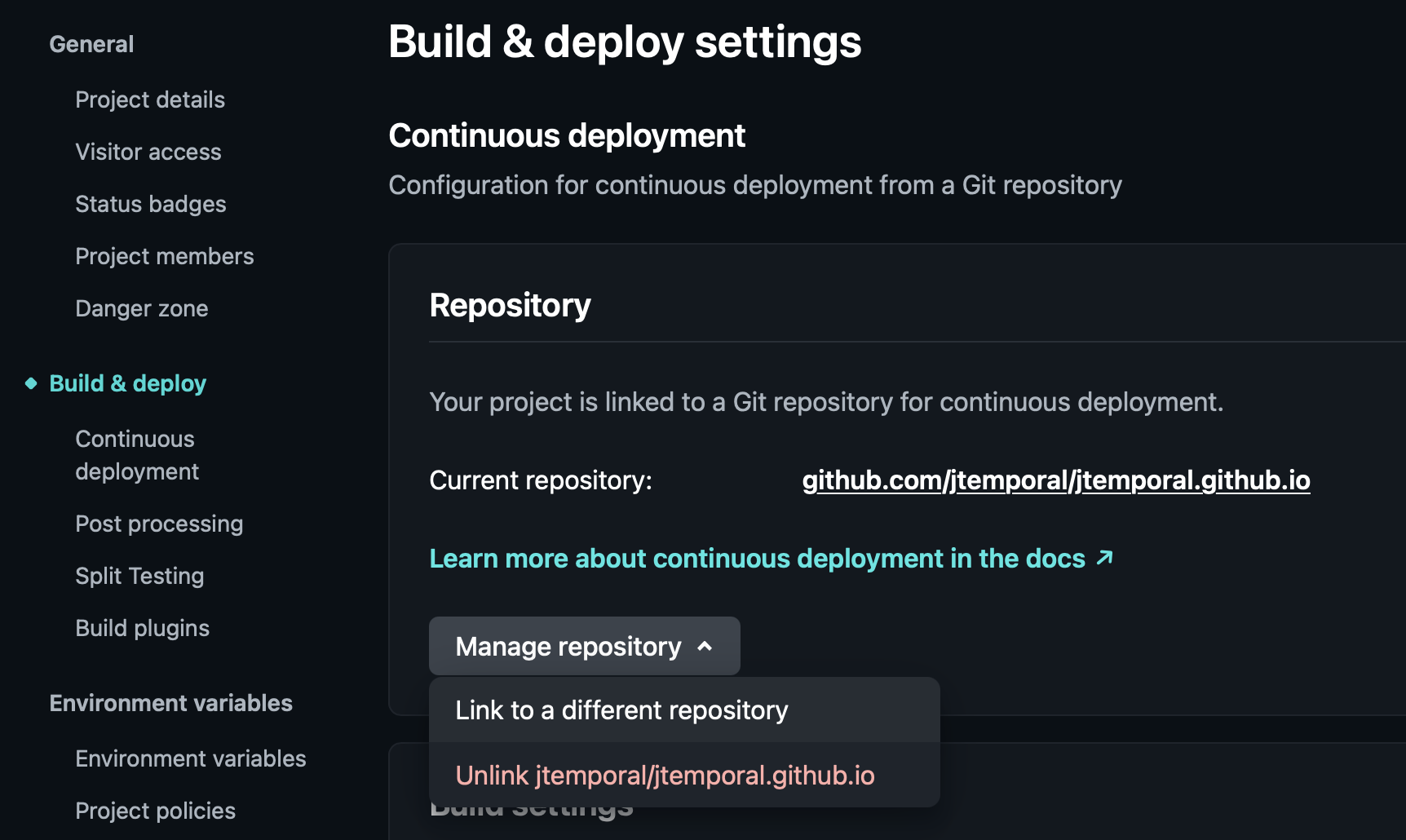This screenshot has height=840, width=1406.
Task: Go to Build plugins settings
Action: (x=143, y=628)
